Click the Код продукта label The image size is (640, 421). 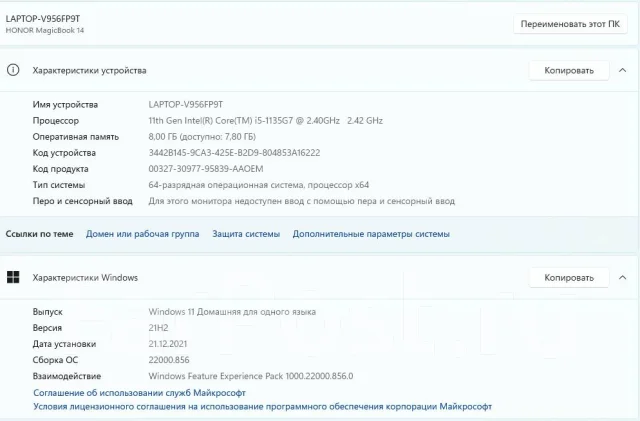60,169
